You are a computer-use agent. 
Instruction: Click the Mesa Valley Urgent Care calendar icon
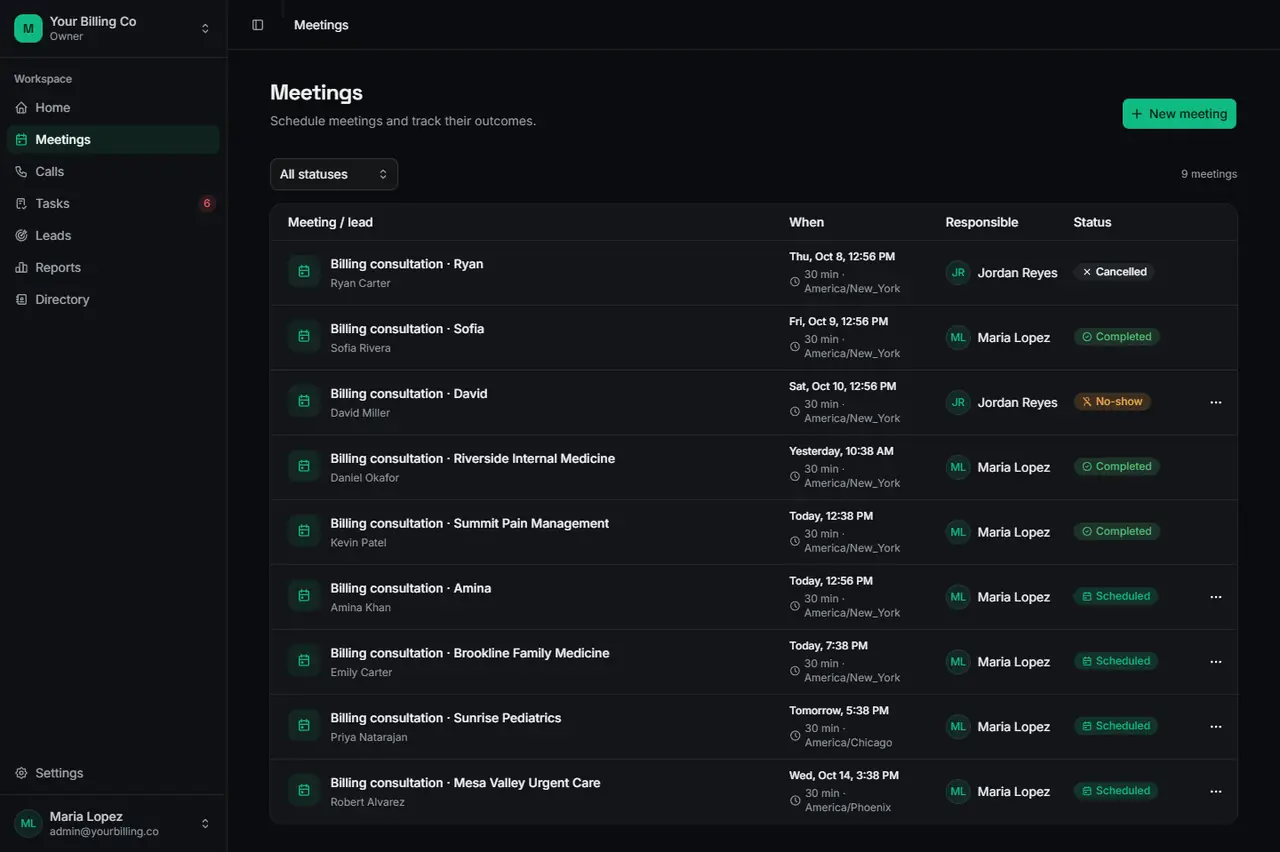(x=304, y=791)
